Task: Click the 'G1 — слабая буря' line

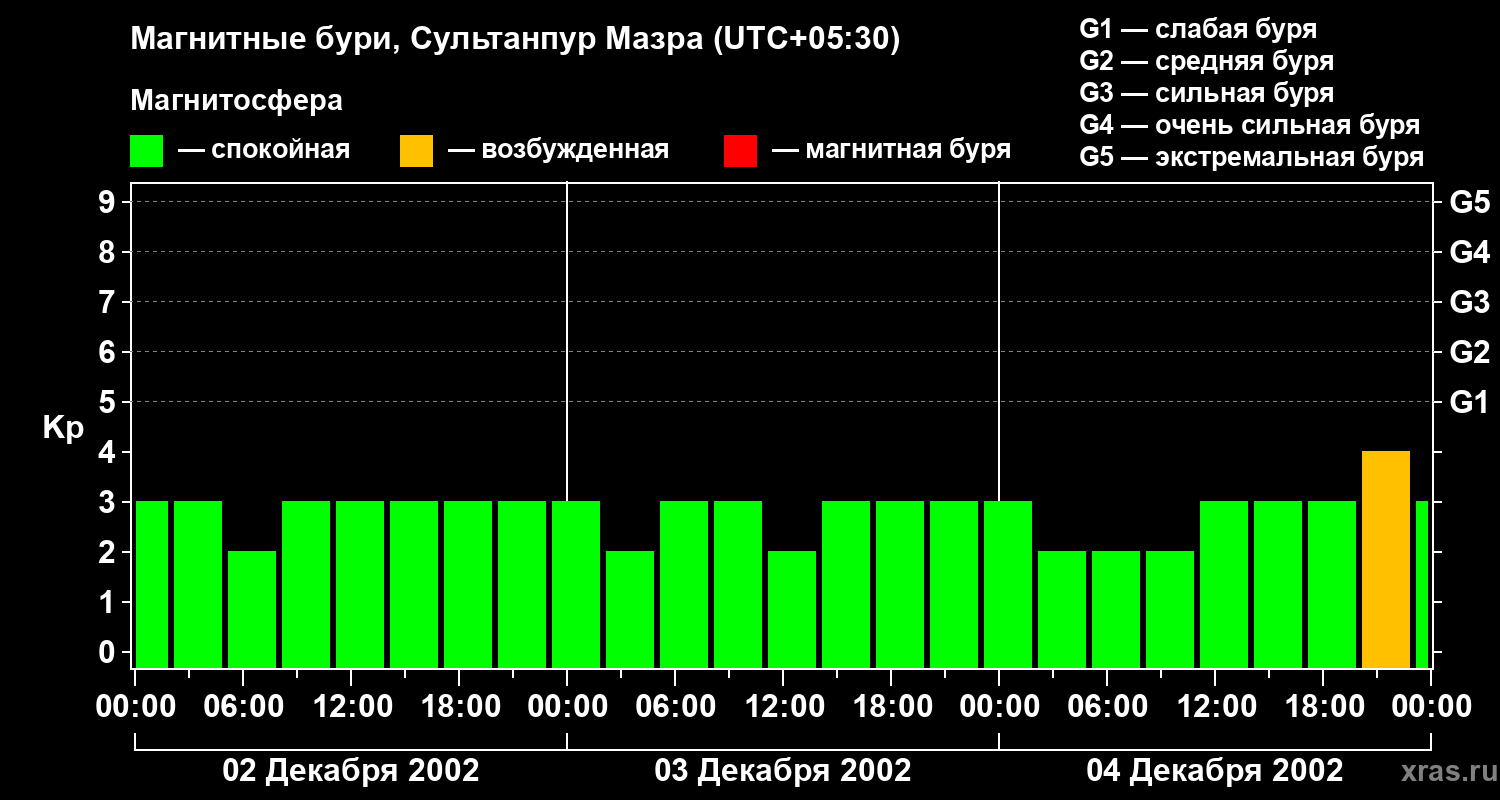Action: click(x=1199, y=29)
